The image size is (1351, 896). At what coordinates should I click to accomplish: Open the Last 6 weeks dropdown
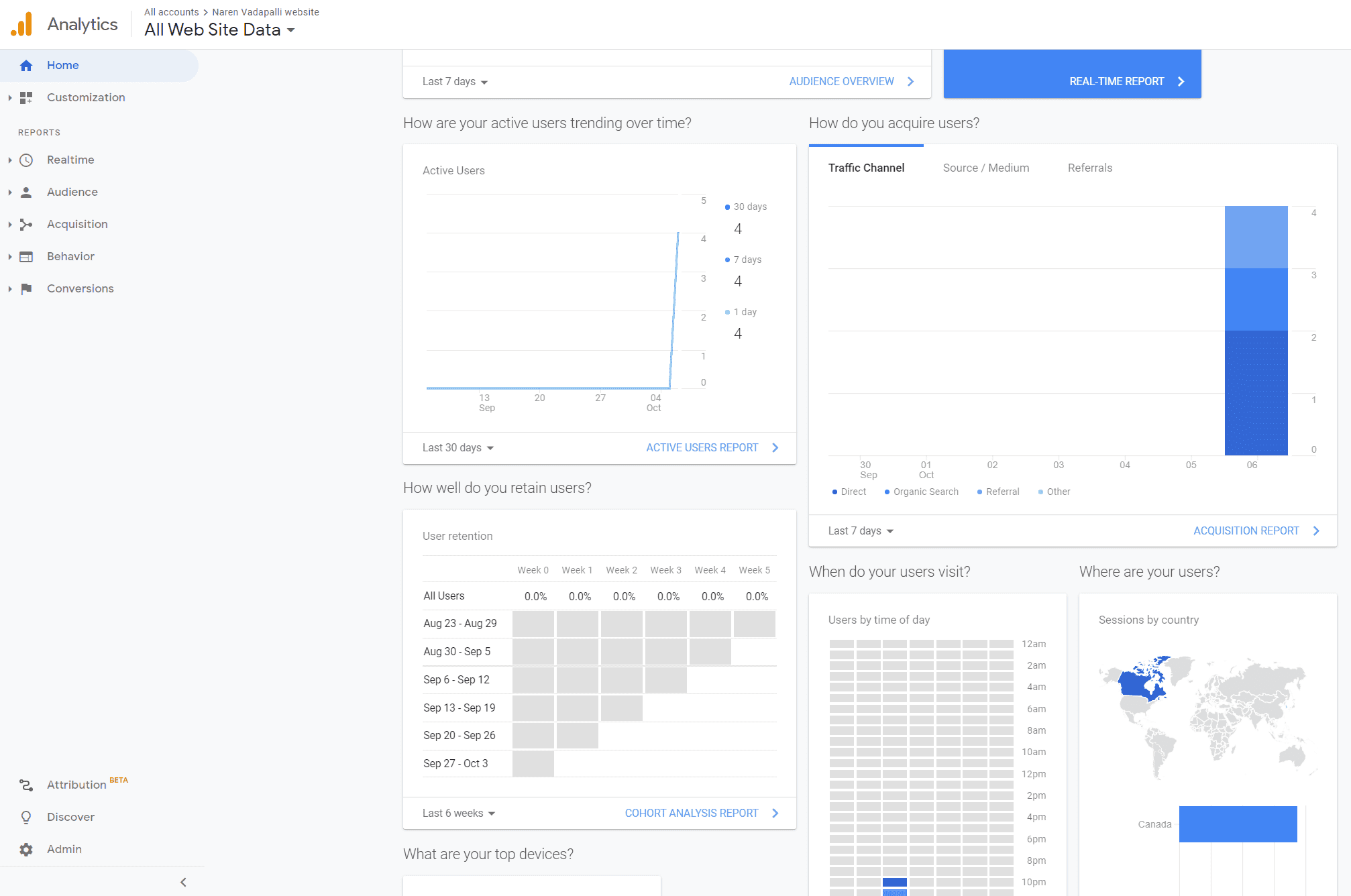tap(459, 814)
